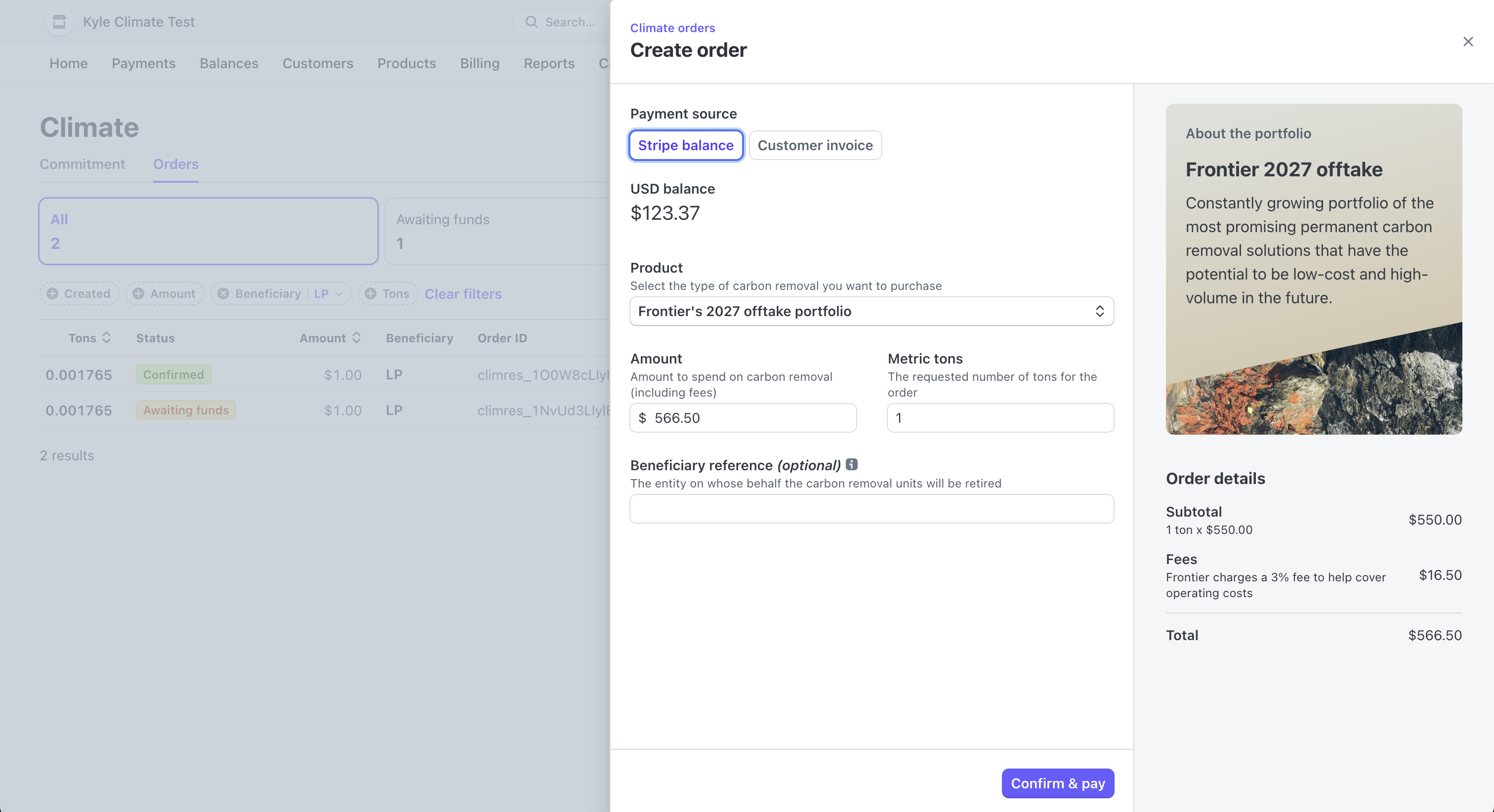Click the Kyle Climate Test store icon
The height and width of the screenshot is (812, 1494).
59,22
